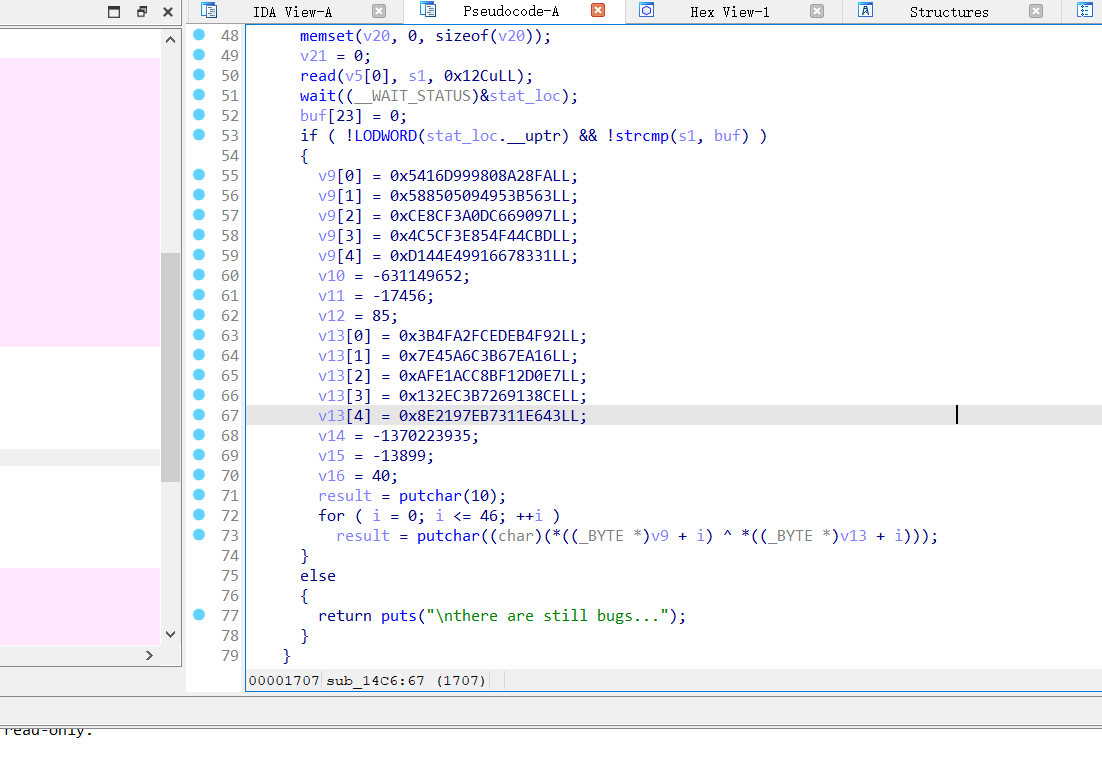Close the IDA View-A tab
Screen dimensions: 1102x760
(x=379, y=11)
